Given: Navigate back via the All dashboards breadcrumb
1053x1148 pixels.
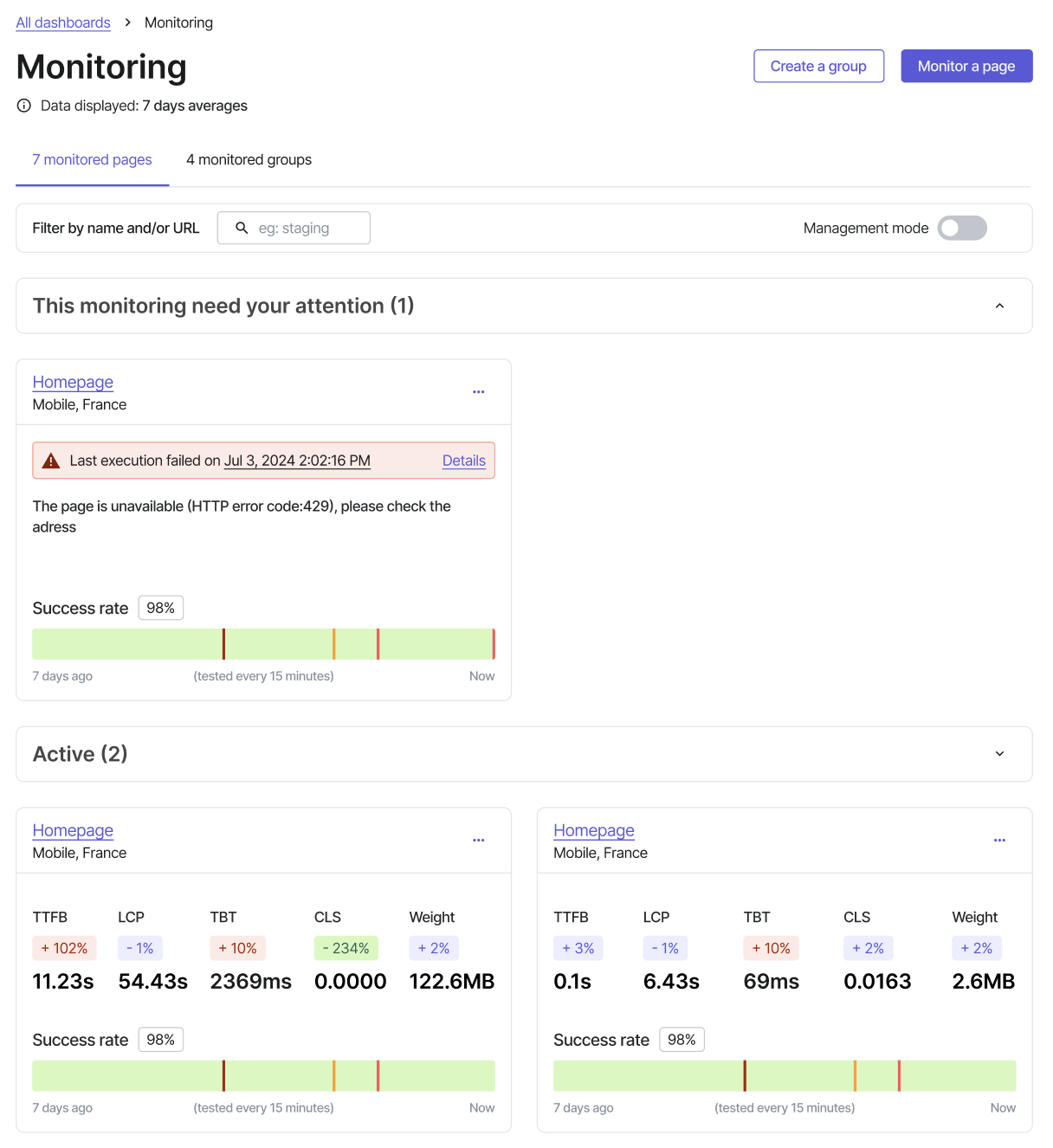Looking at the screenshot, I should click(x=62, y=22).
